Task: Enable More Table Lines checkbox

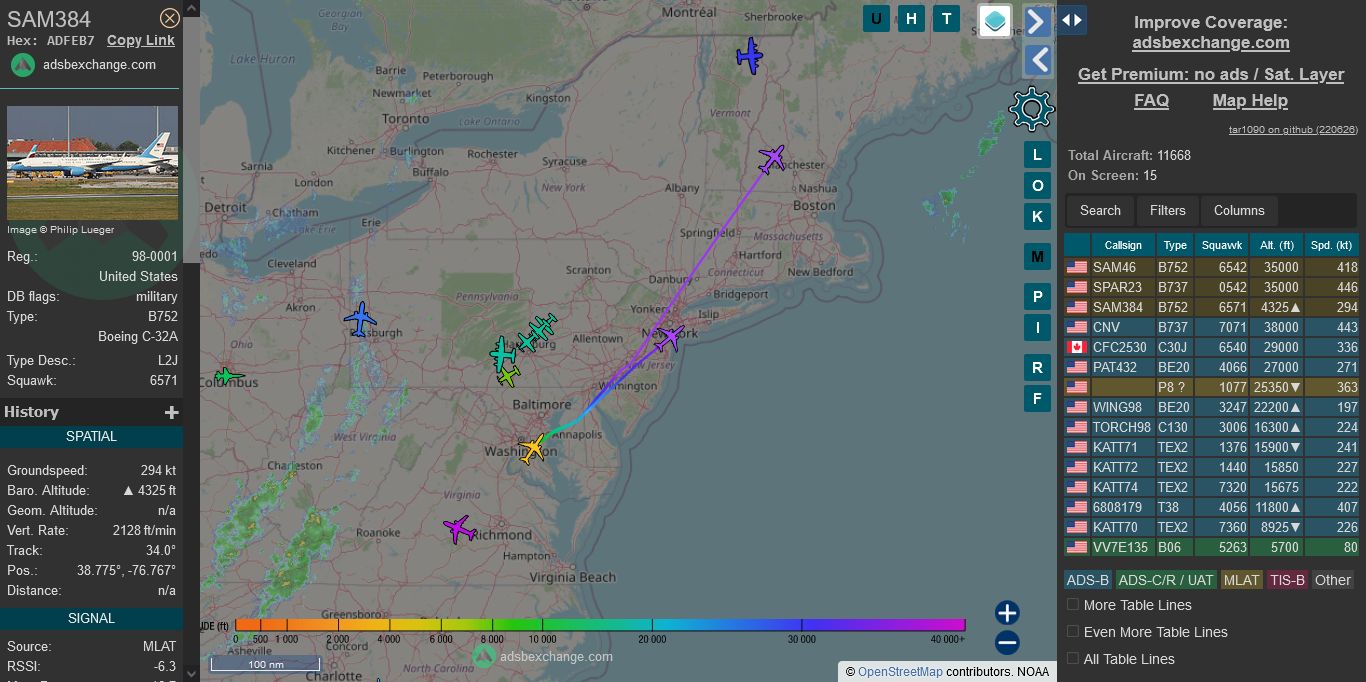Action: pyautogui.click(x=1073, y=604)
